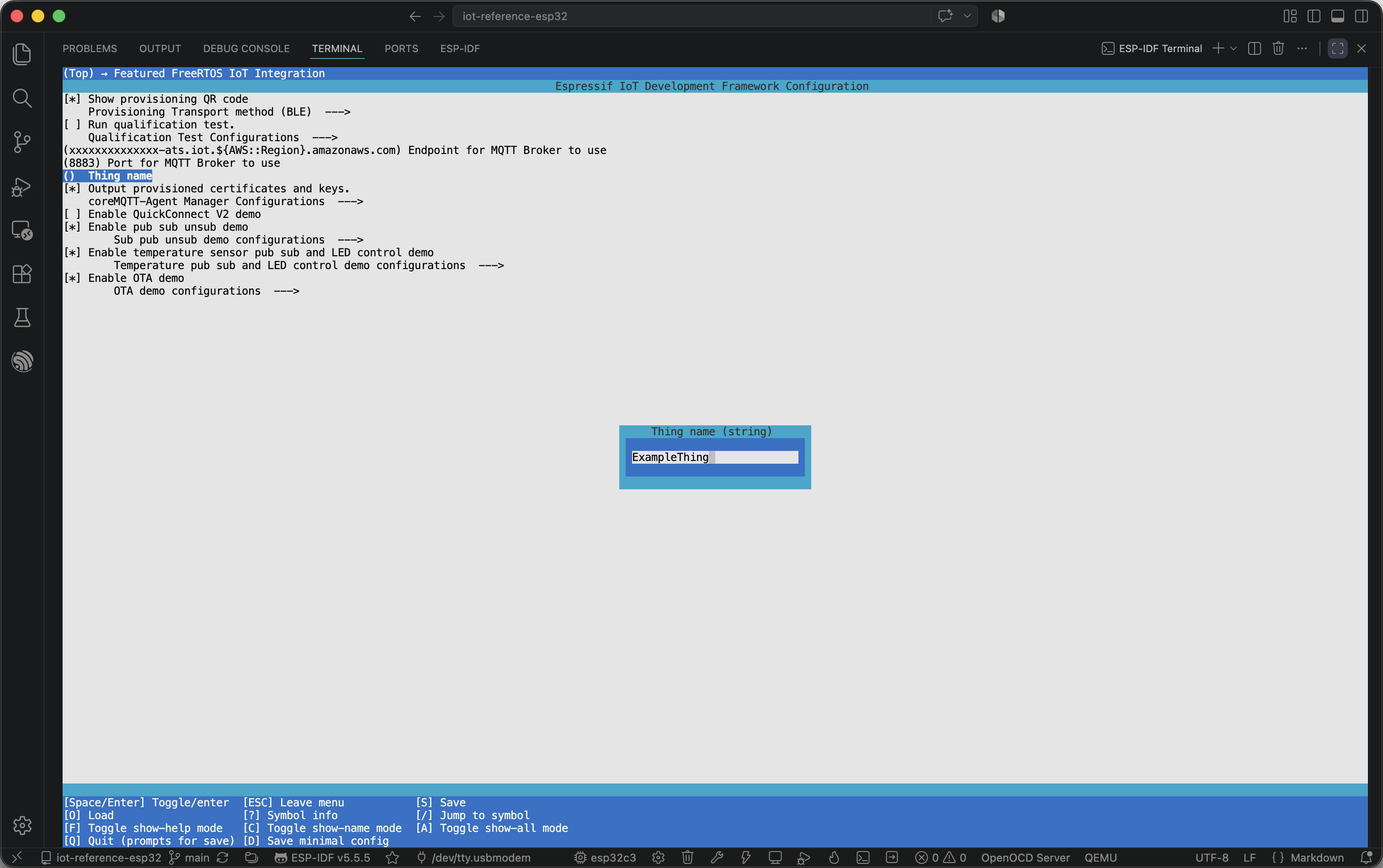The image size is (1383, 868).
Task: Click the star flash method icon
Action: (x=392, y=857)
